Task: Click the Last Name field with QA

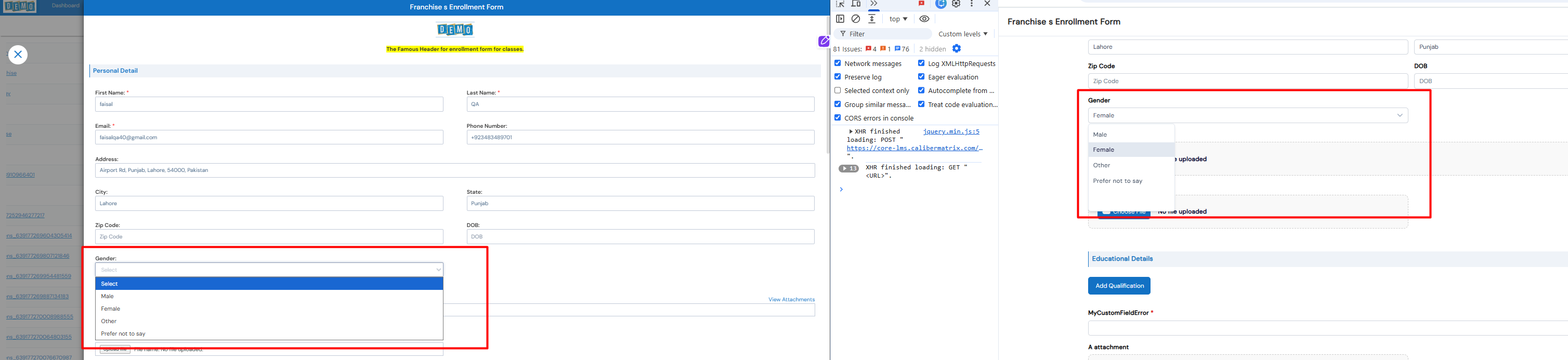Action: pyautogui.click(x=641, y=104)
